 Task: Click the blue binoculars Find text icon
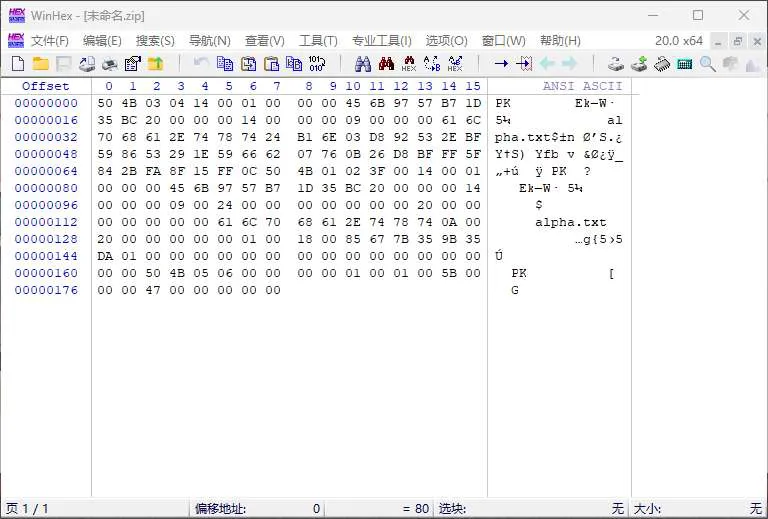coord(363,64)
